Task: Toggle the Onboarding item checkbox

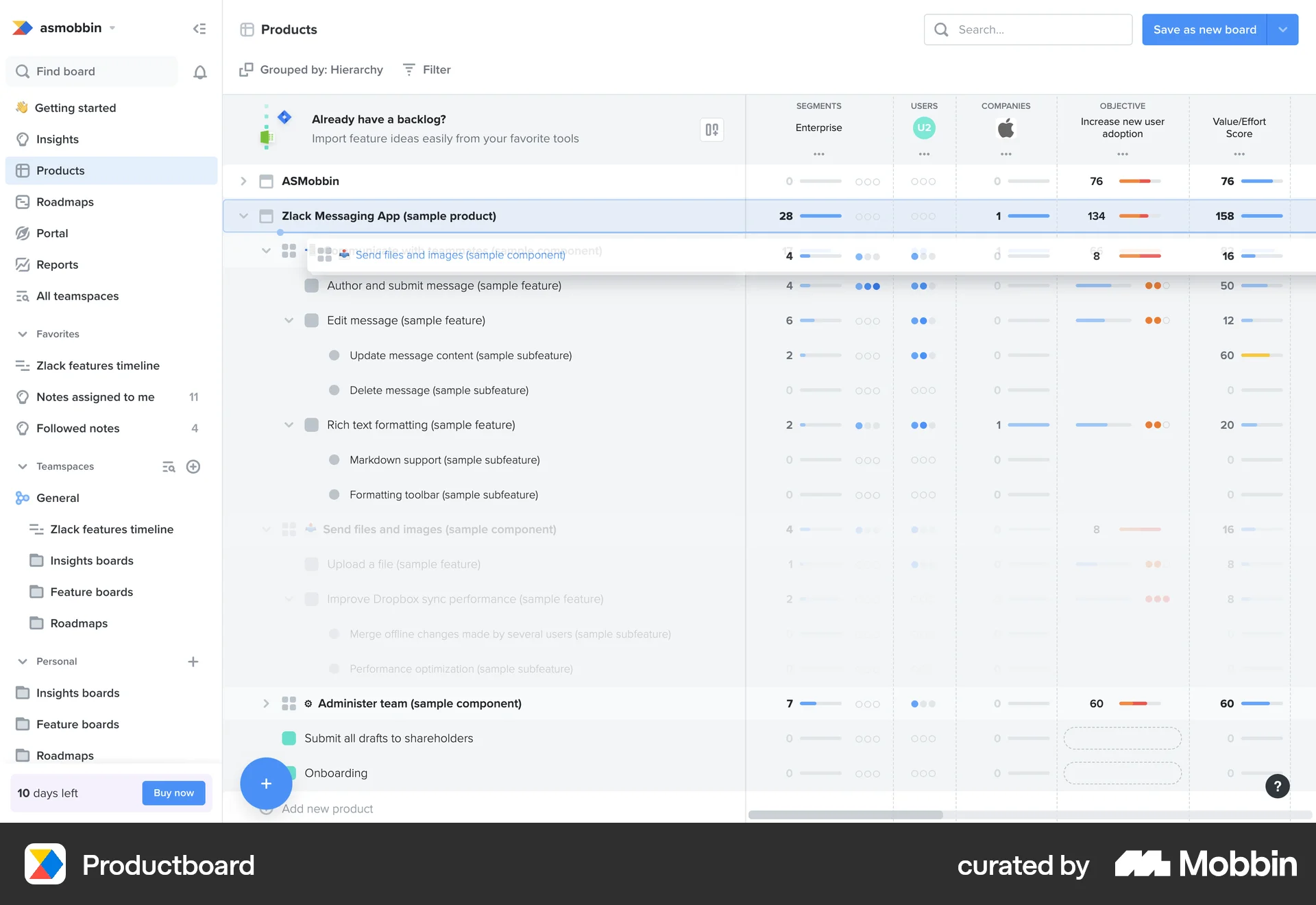Action: click(x=289, y=773)
